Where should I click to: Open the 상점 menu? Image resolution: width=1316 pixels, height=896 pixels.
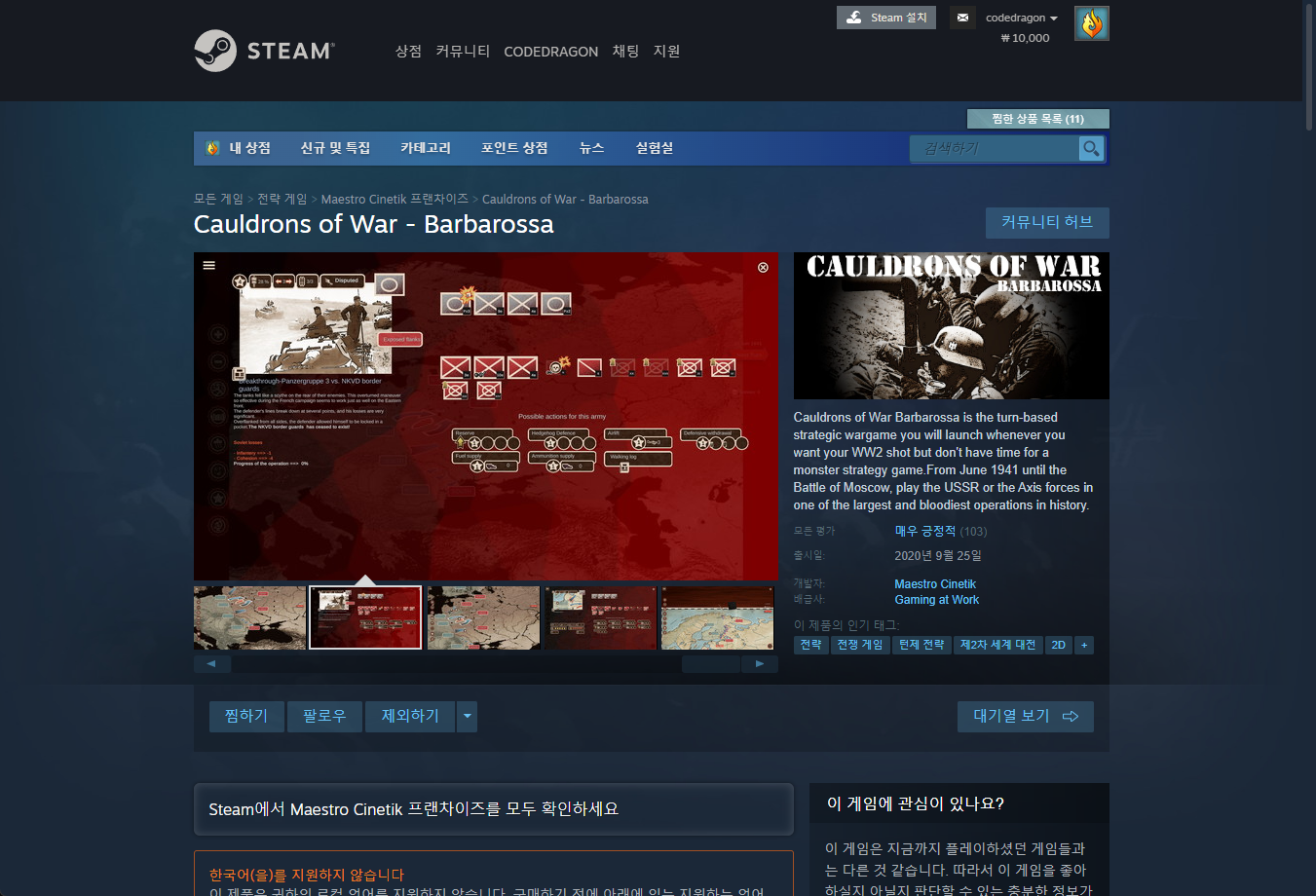[408, 51]
